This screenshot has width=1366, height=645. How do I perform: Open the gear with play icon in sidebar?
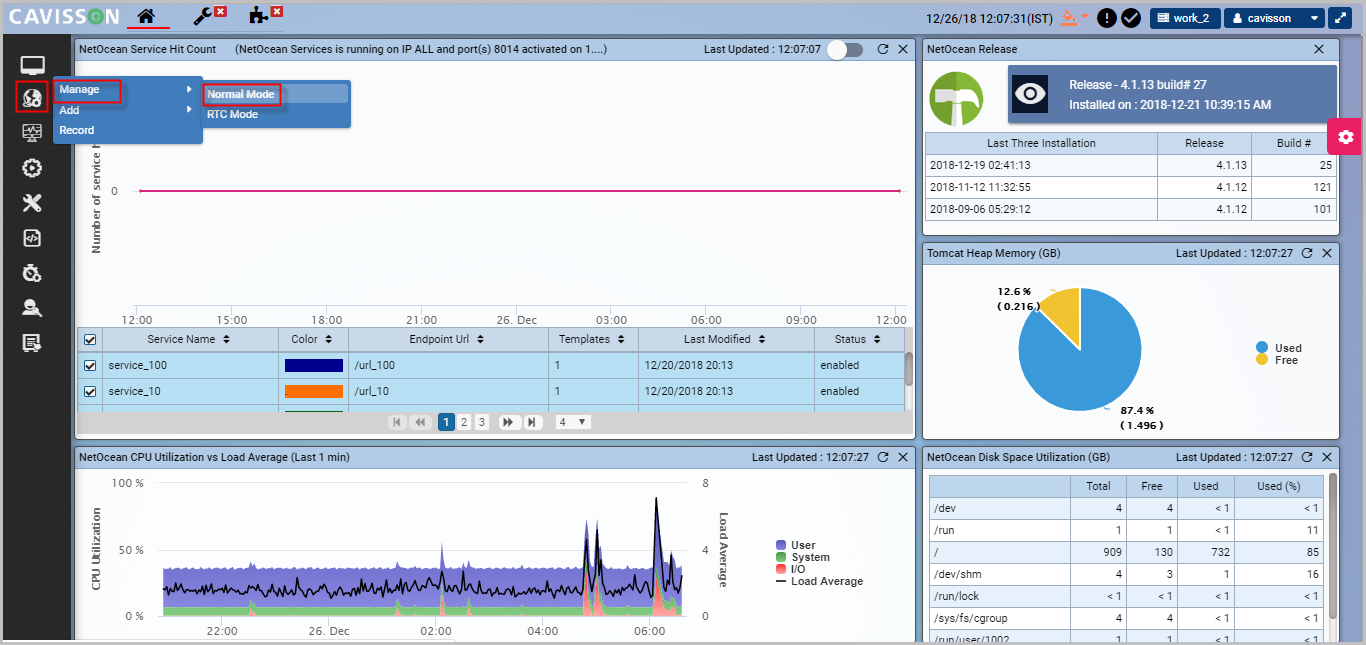(x=32, y=168)
